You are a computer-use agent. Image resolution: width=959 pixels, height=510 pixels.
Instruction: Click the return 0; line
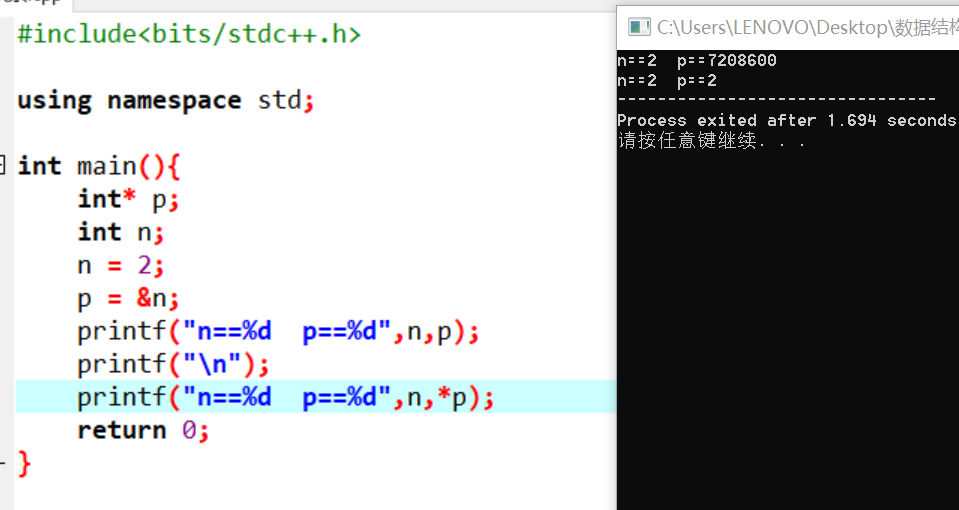click(x=143, y=431)
